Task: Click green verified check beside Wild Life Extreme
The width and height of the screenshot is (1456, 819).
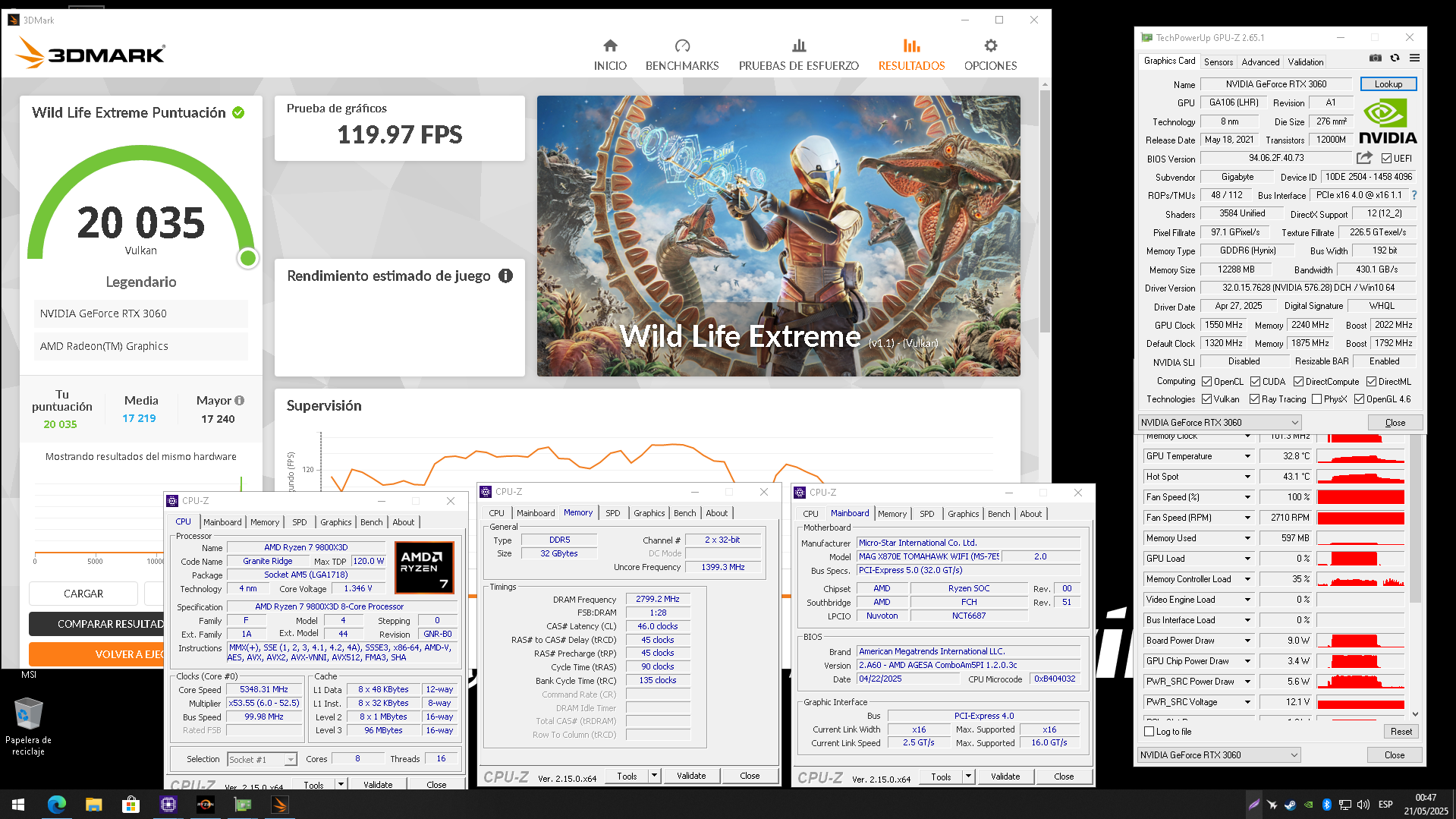Action: pos(238,112)
